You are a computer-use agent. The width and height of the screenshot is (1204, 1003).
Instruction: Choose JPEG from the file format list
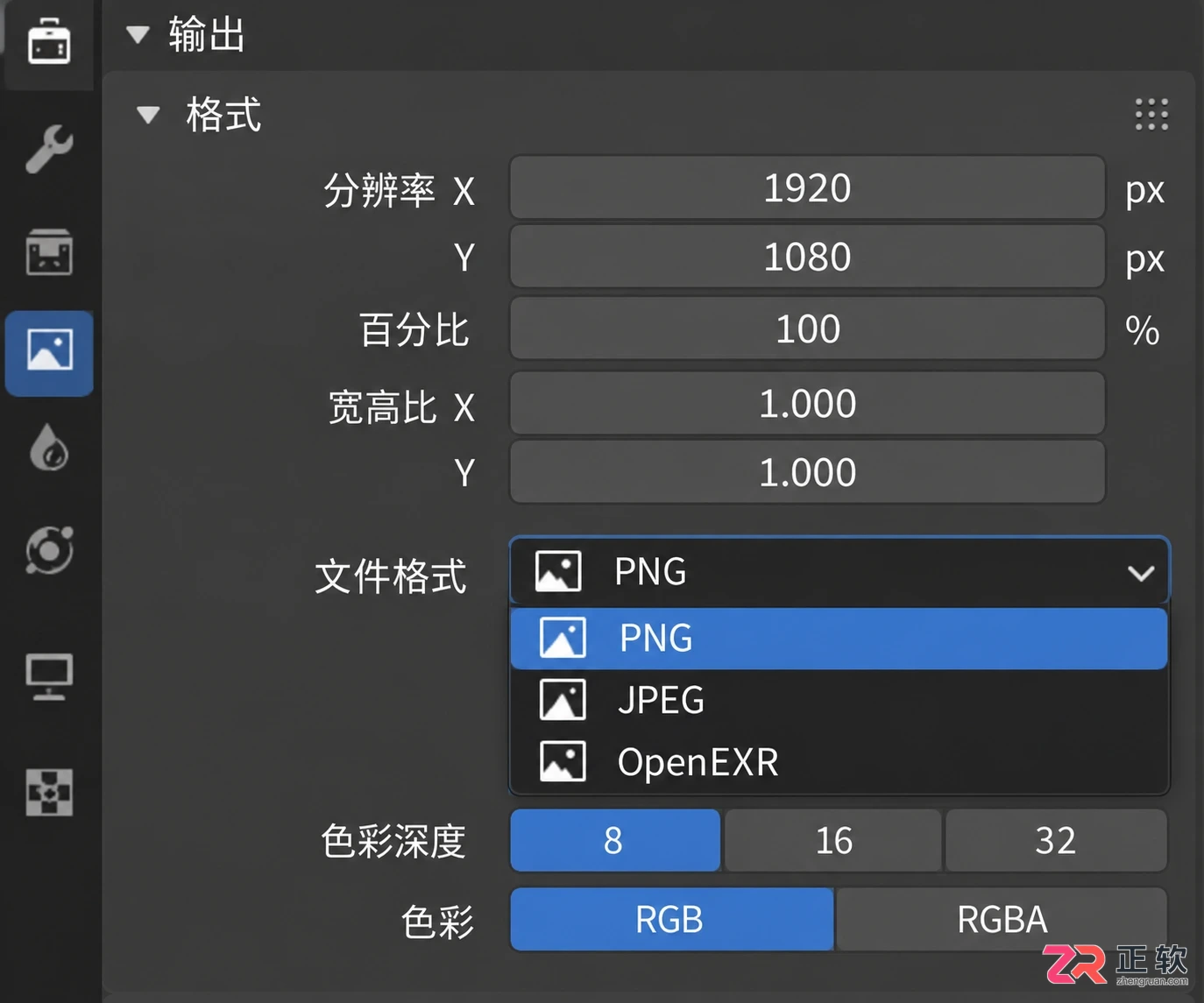pyautogui.click(x=839, y=700)
